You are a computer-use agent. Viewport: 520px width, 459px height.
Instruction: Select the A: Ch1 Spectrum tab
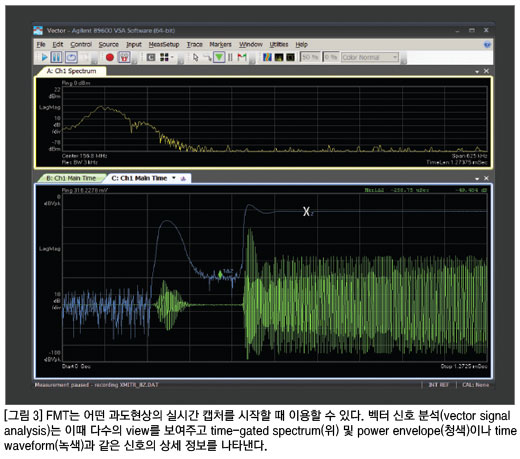click(71, 71)
